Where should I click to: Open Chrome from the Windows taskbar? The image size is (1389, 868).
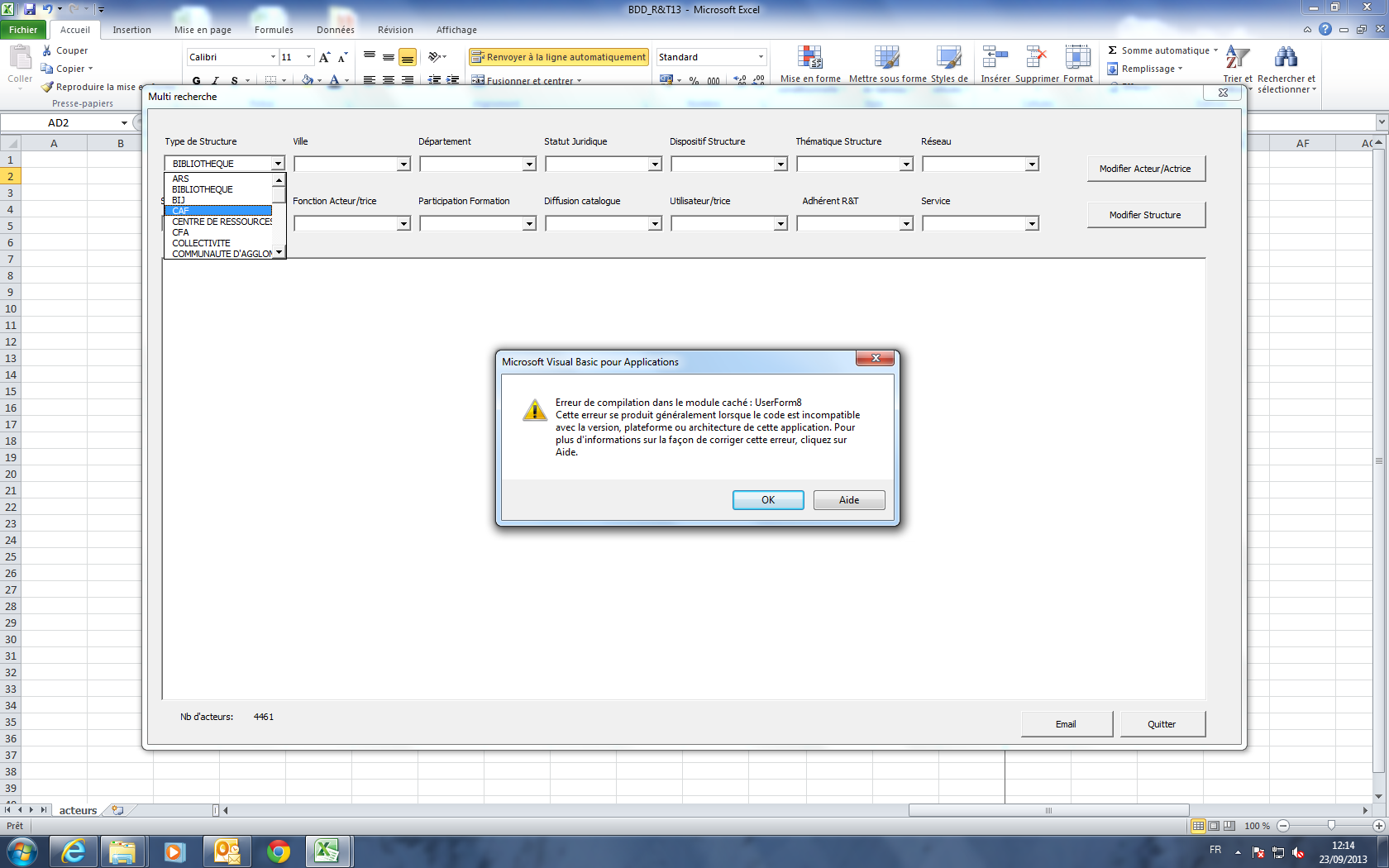[x=279, y=851]
